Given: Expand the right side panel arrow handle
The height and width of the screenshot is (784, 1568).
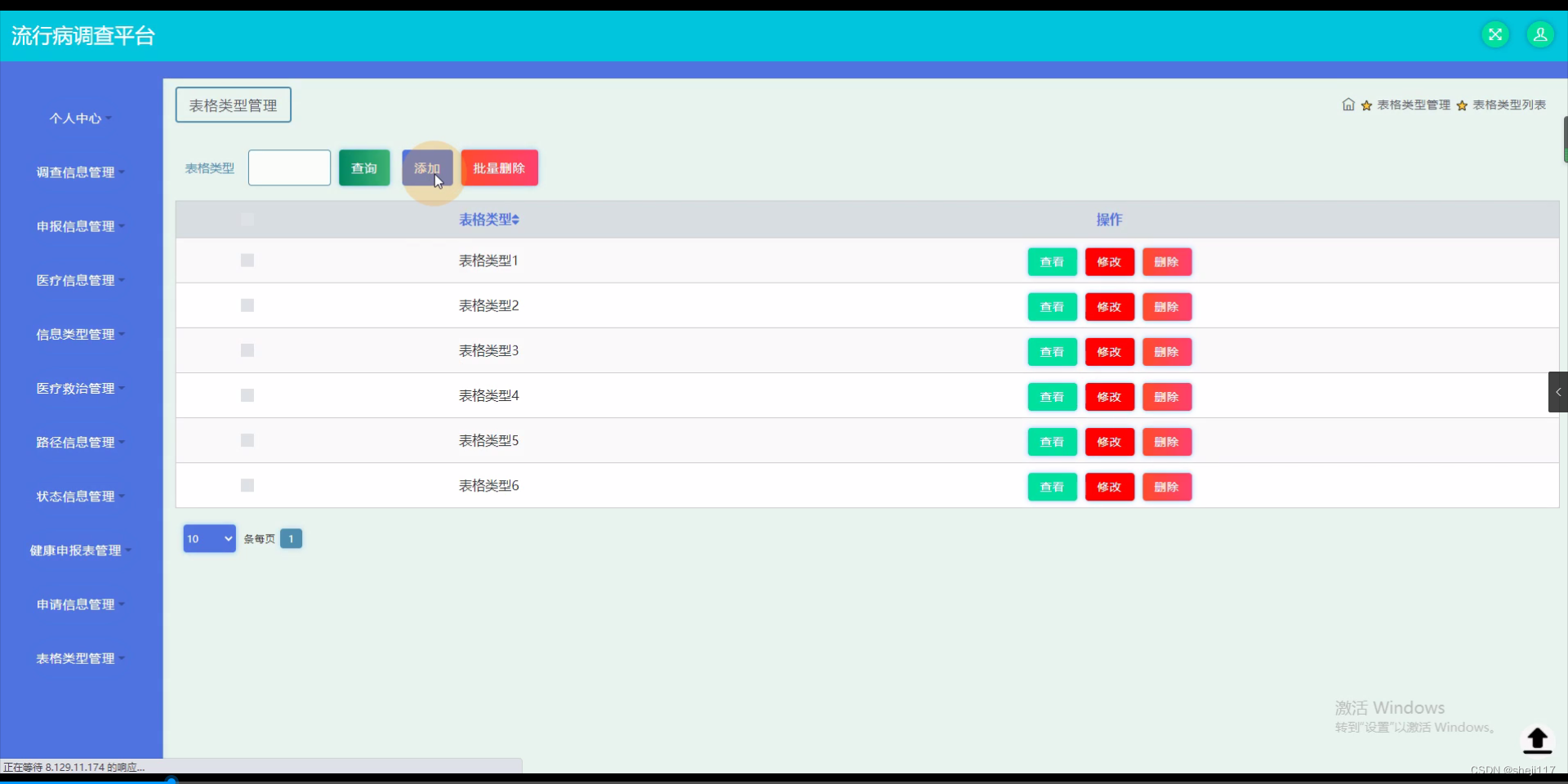Looking at the screenshot, I should [1558, 392].
